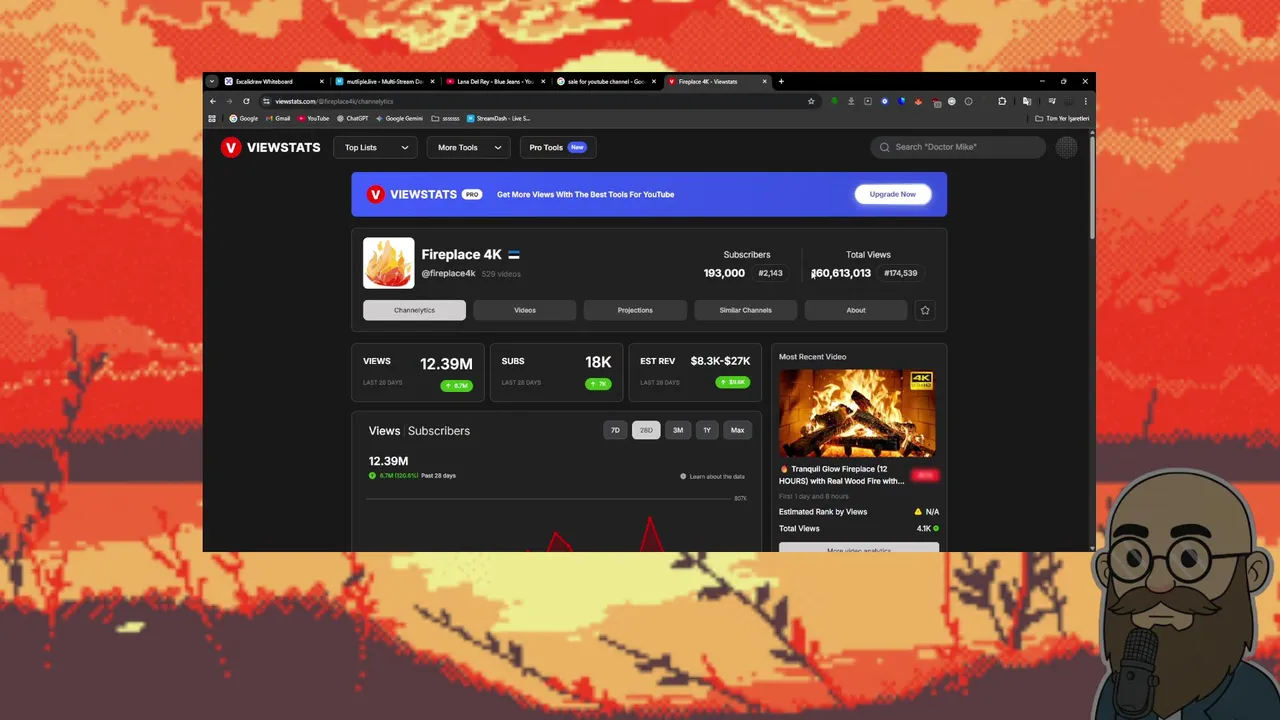The image size is (1280, 720).
Task: Toggle the chart to Views
Action: point(384,431)
